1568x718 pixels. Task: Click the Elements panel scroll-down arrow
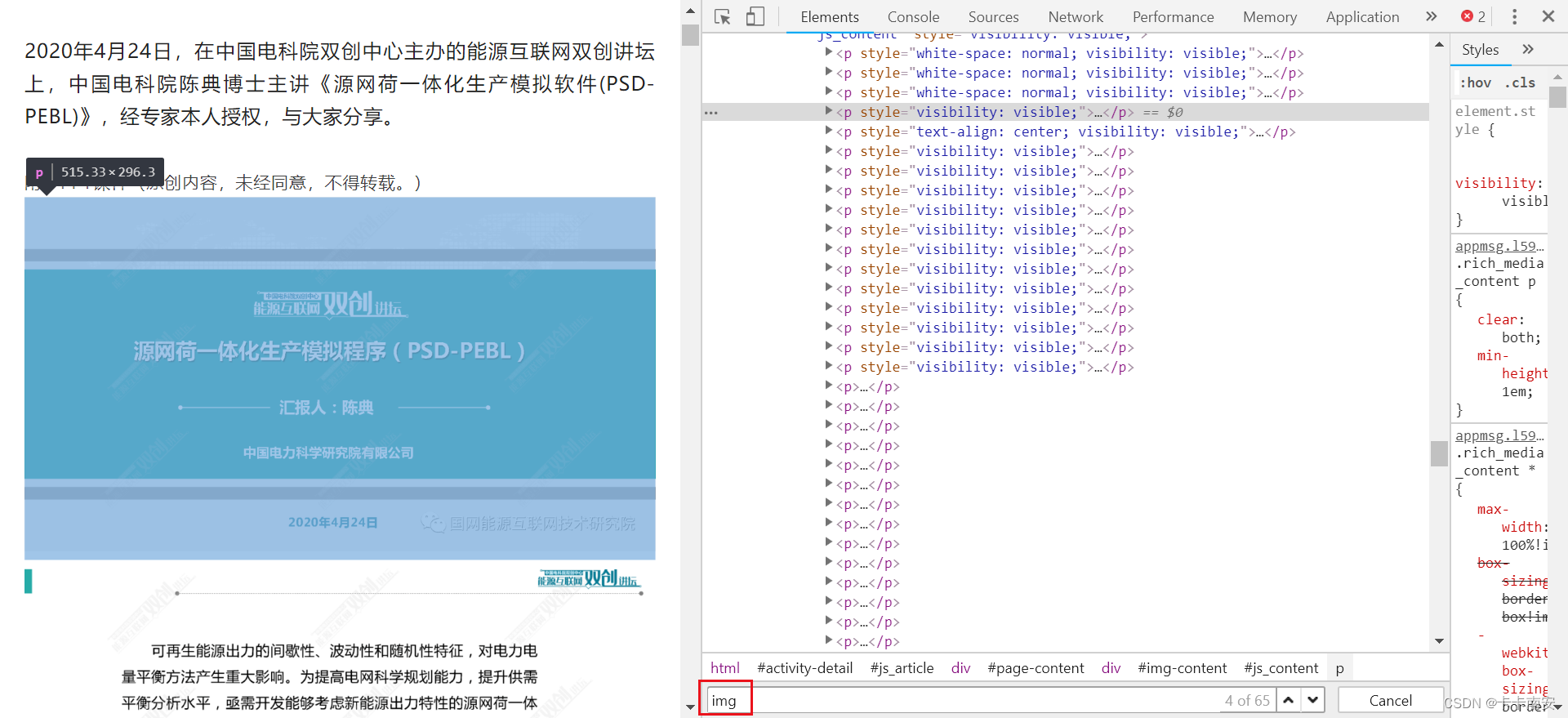[1439, 641]
